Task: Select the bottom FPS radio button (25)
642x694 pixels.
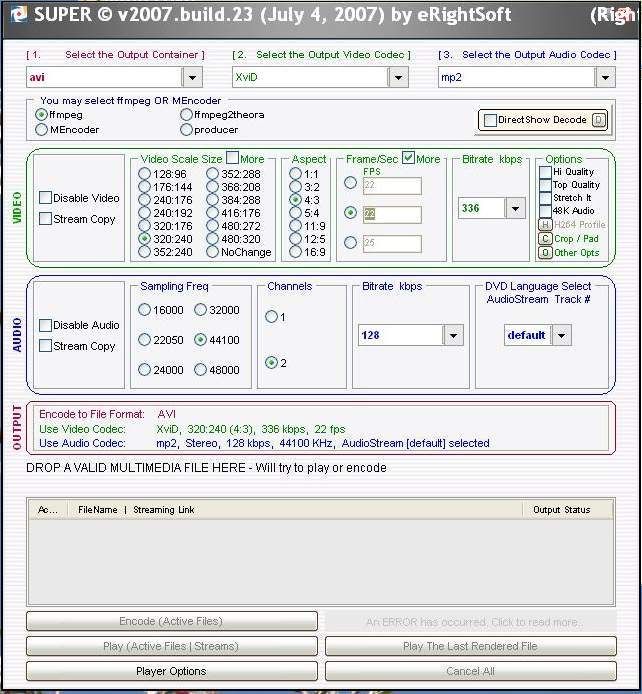Action: (x=350, y=243)
